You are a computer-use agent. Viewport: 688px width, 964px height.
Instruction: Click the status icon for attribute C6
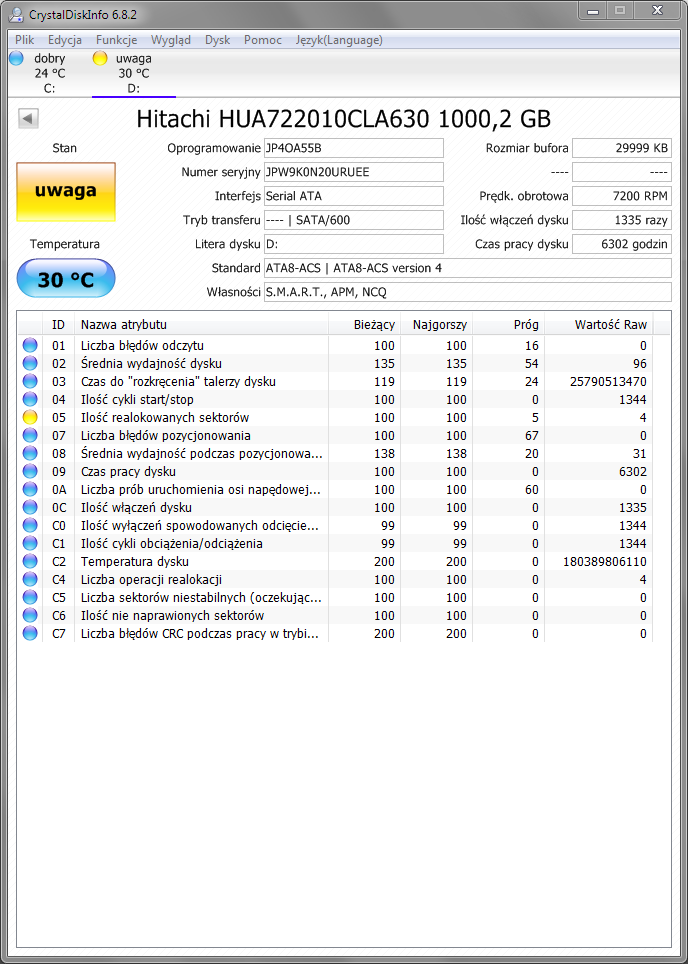coord(30,615)
